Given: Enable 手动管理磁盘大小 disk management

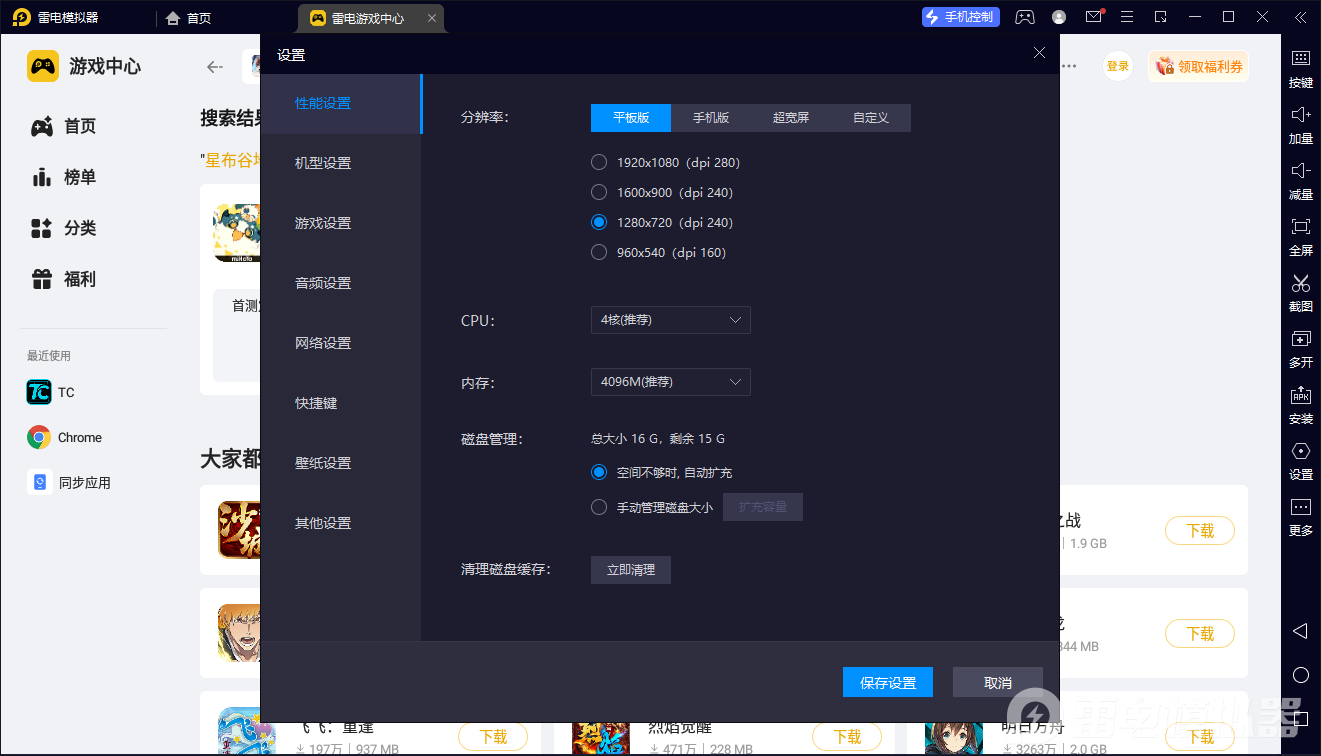Looking at the screenshot, I should [598, 506].
